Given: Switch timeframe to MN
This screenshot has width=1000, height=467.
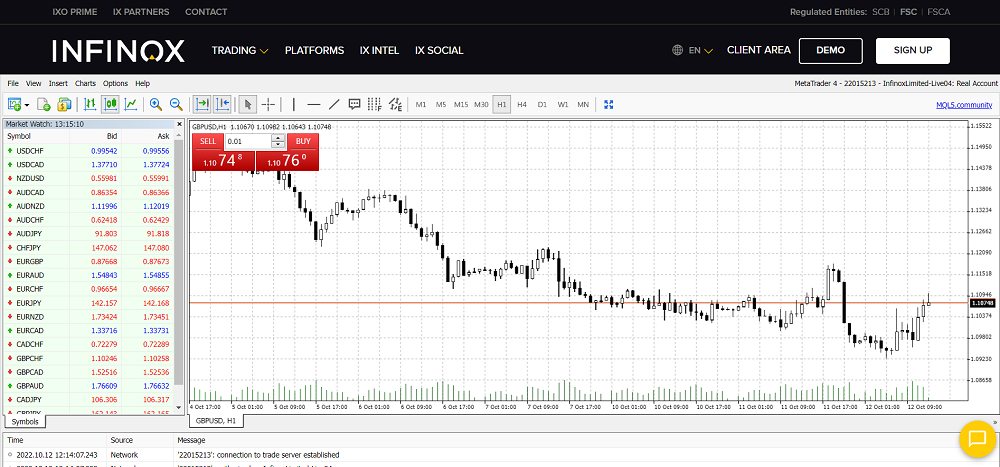Looking at the screenshot, I should click(583, 105).
